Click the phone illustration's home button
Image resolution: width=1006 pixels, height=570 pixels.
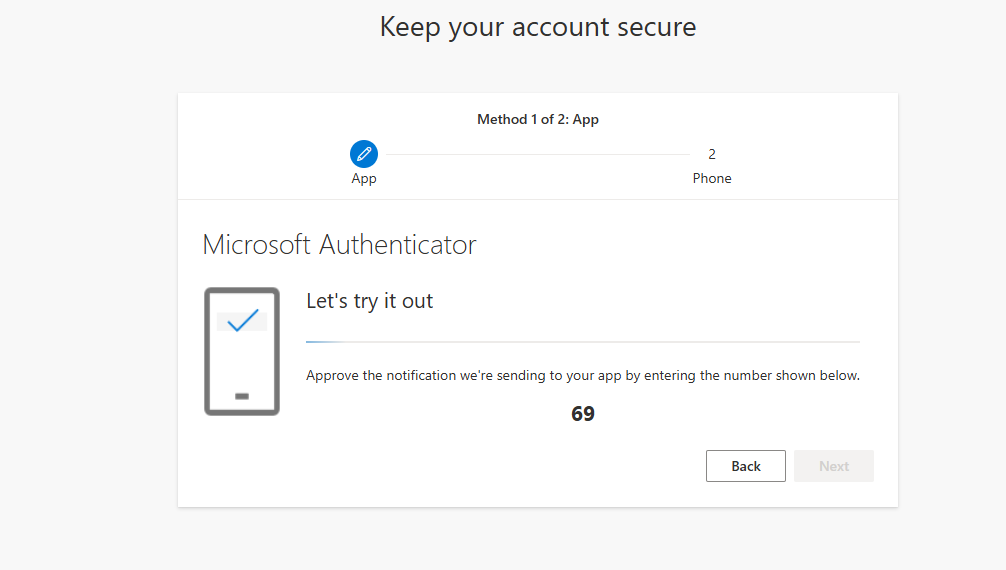click(x=242, y=396)
